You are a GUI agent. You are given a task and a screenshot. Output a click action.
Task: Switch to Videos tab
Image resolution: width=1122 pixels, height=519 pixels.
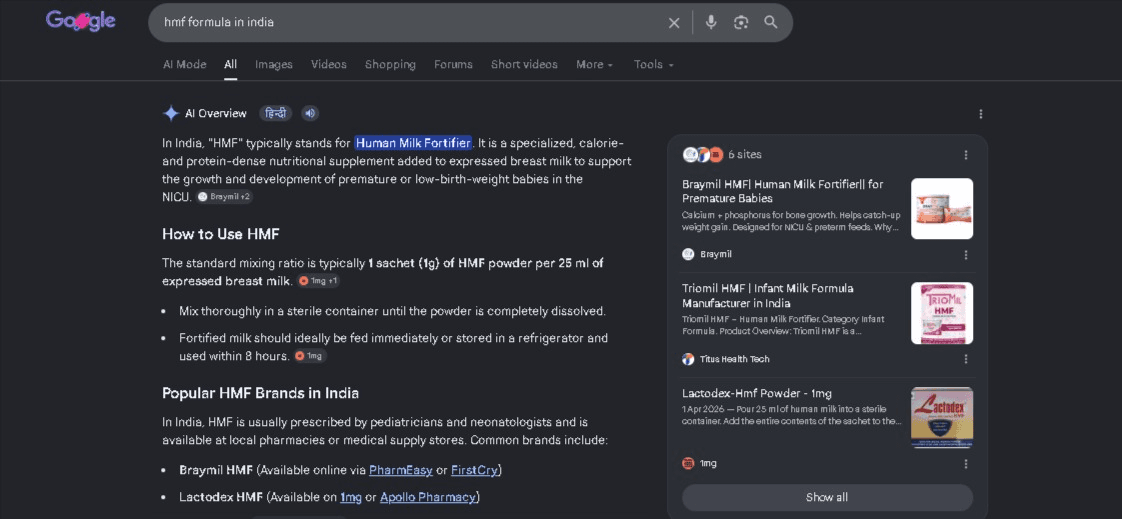(x=328, y=64)
